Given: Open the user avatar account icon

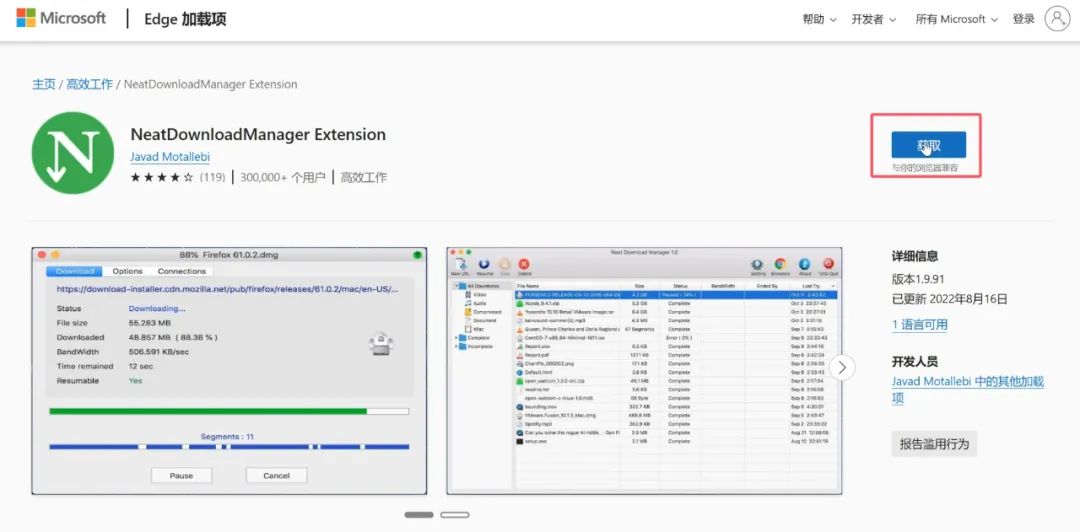Looking at the screenshot, I should coord(1057,19).
